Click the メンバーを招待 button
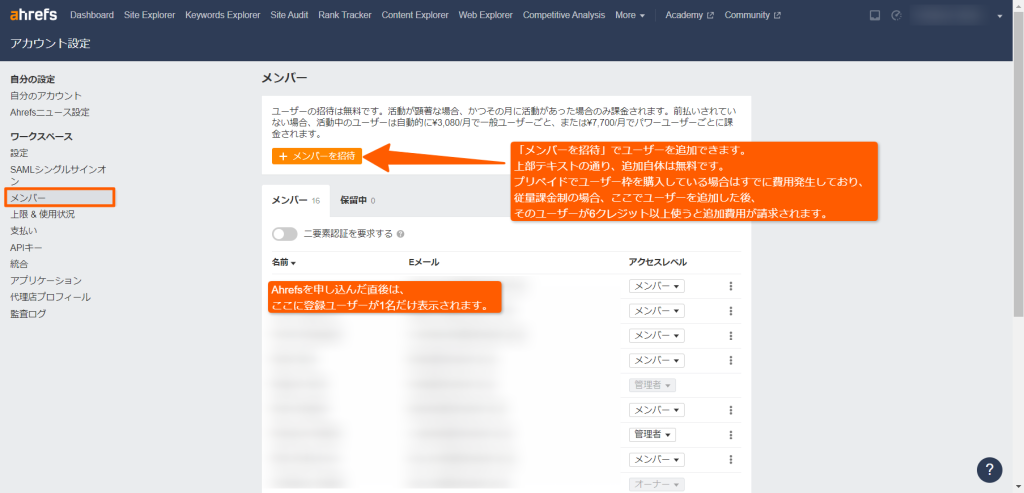 point(317,156)
